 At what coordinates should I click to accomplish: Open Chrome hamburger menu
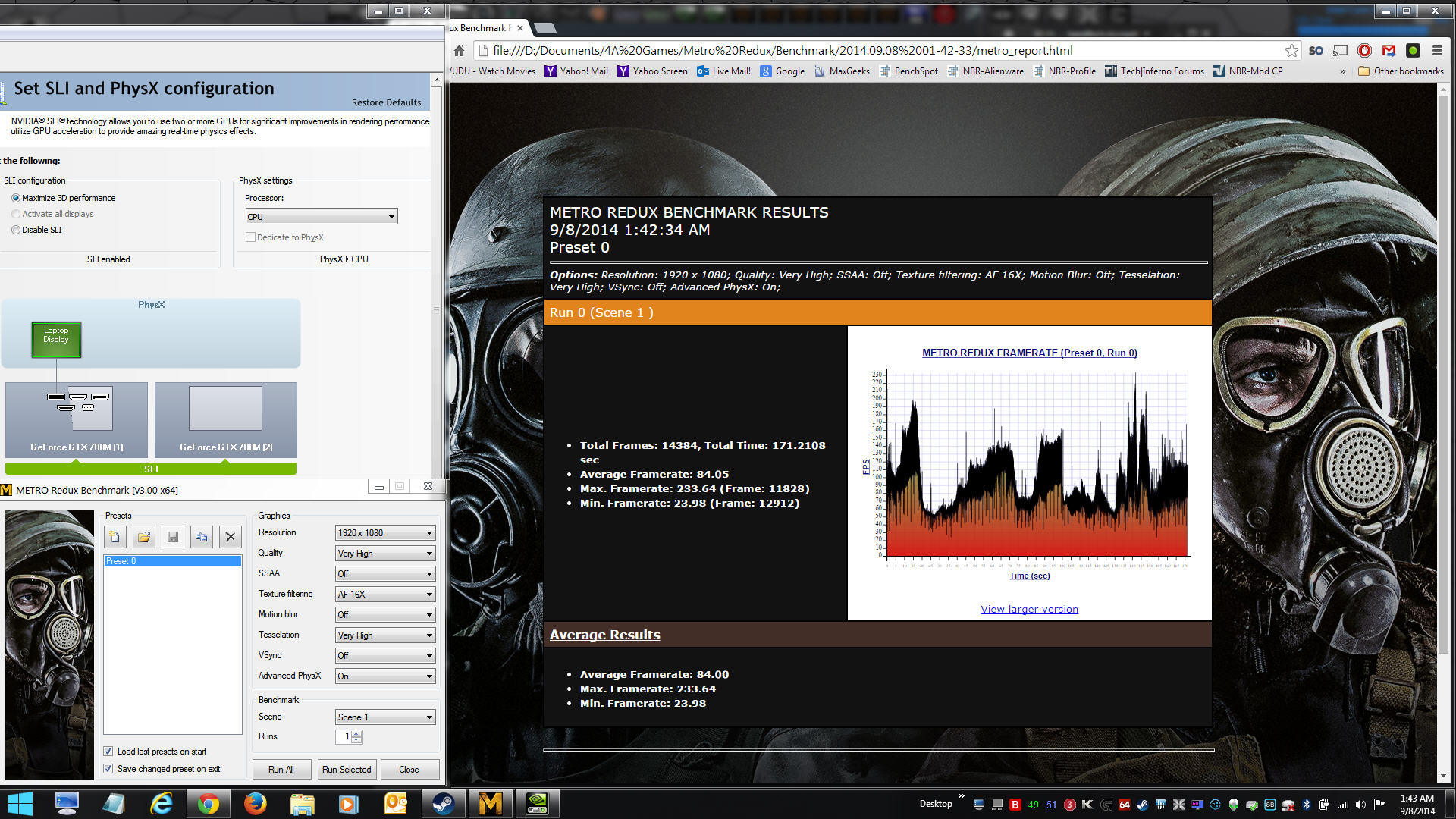[x=1437, y=50]
